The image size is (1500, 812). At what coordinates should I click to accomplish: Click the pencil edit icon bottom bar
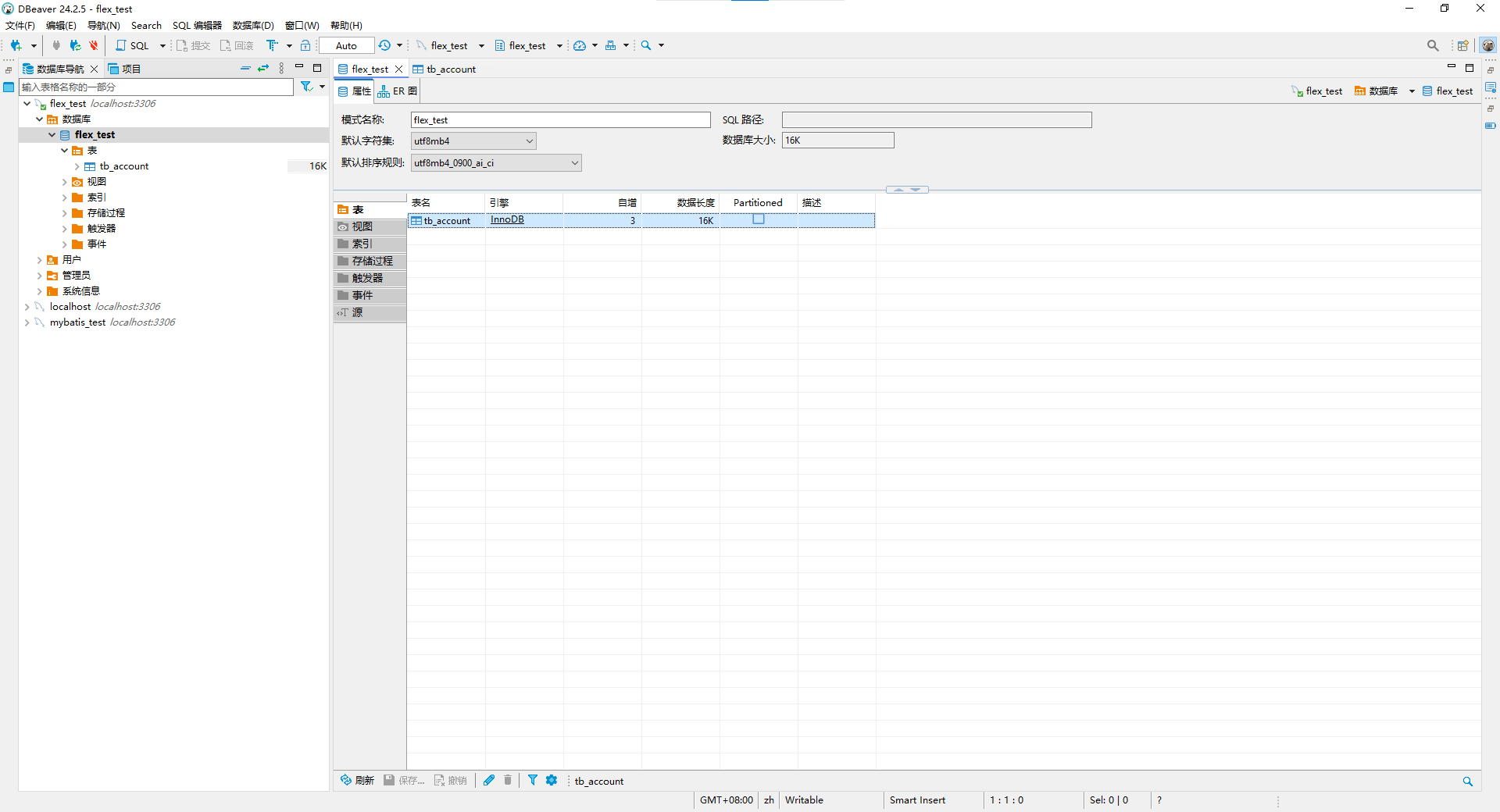(489, 780)
